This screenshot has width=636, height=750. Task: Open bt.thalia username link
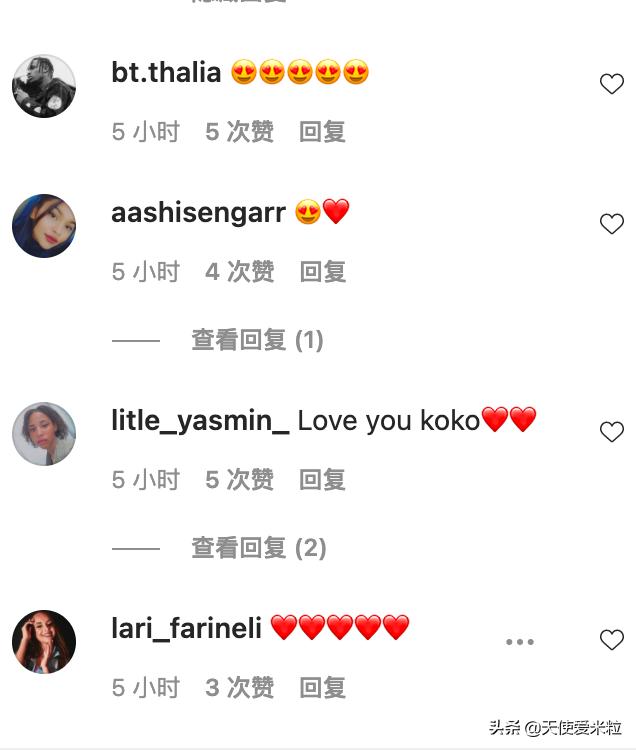click(x=166, y=72)
